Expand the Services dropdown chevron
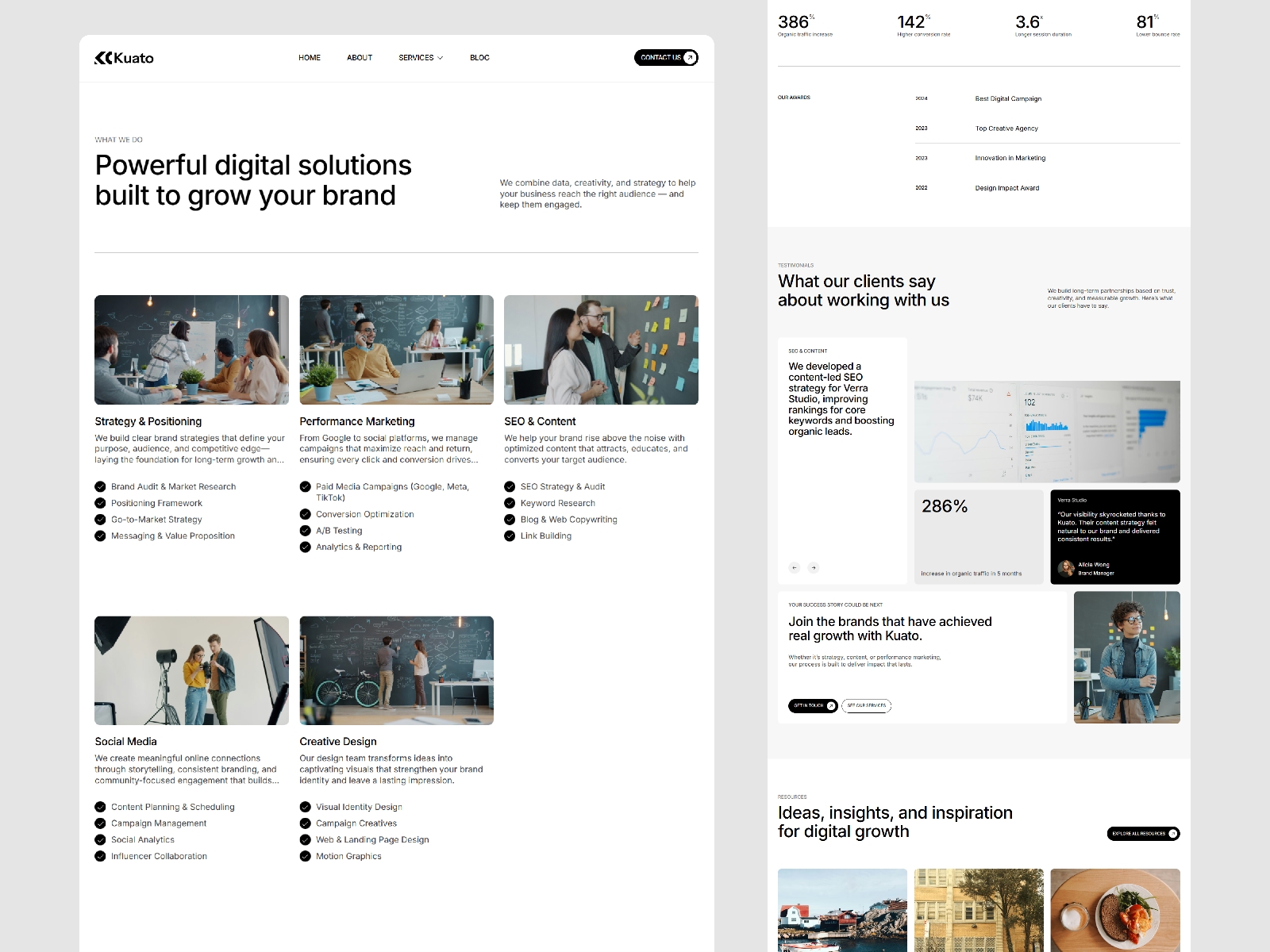1270x952 pixels. [x=441, y=58]
